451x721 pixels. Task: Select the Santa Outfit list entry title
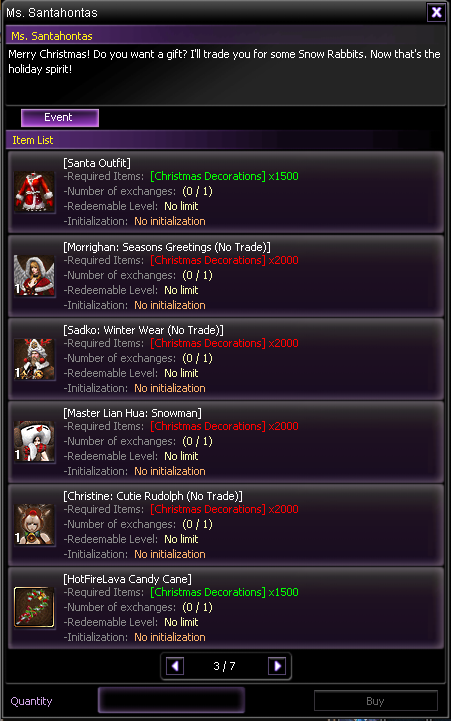(x=97, y=163)
